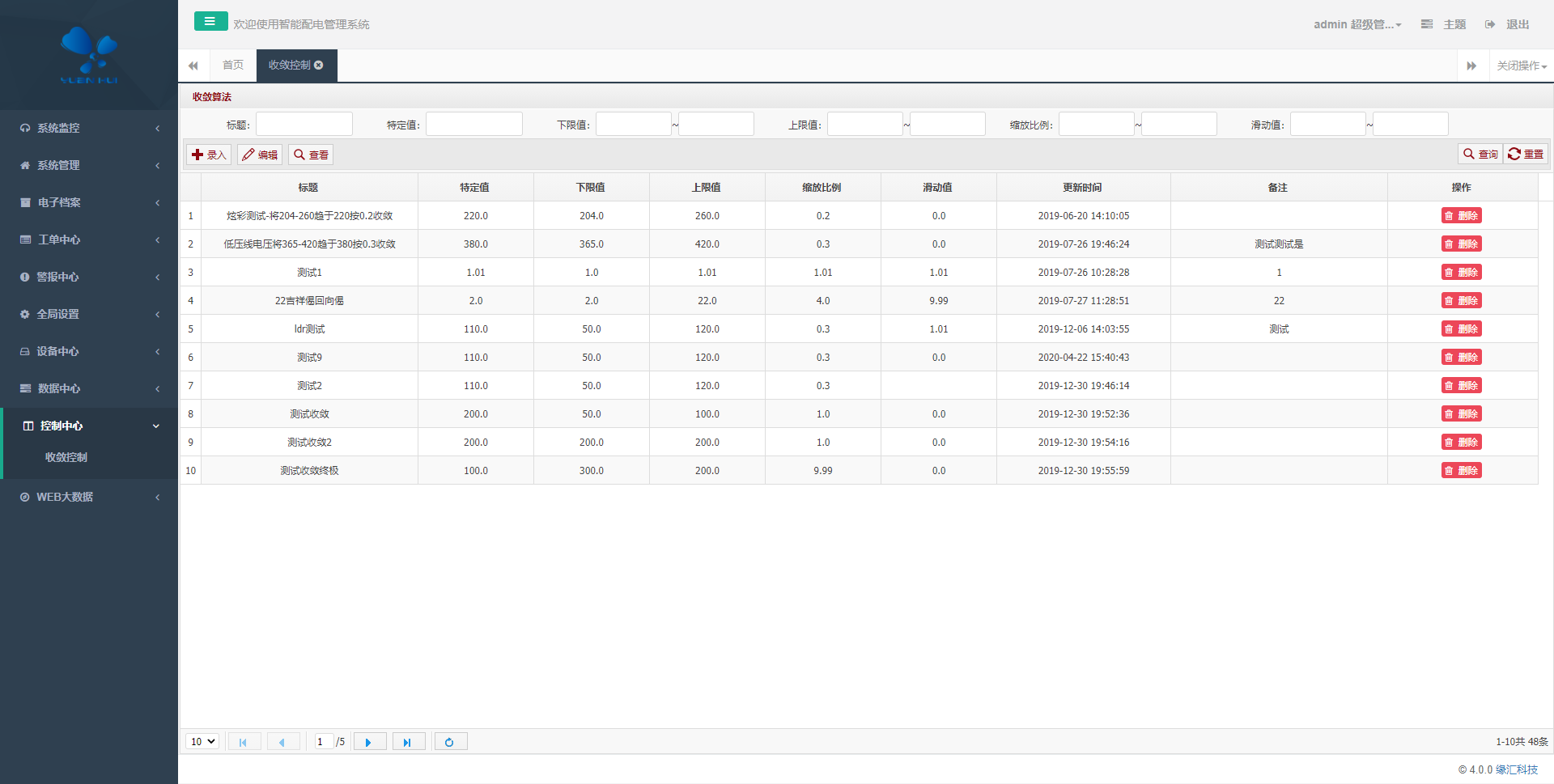Open the 缘汇科技 footer link
The image size is (1554, 784).
[1516, 769]
